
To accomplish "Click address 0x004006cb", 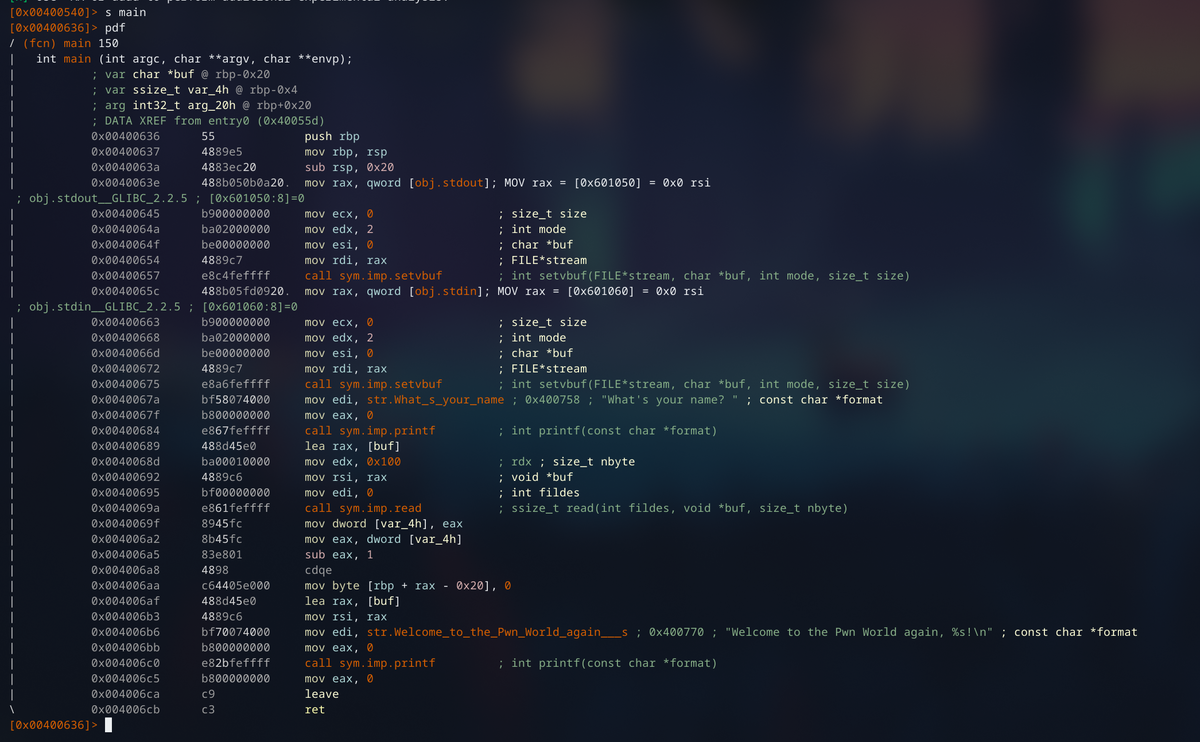I will click(x=125, y=710).
